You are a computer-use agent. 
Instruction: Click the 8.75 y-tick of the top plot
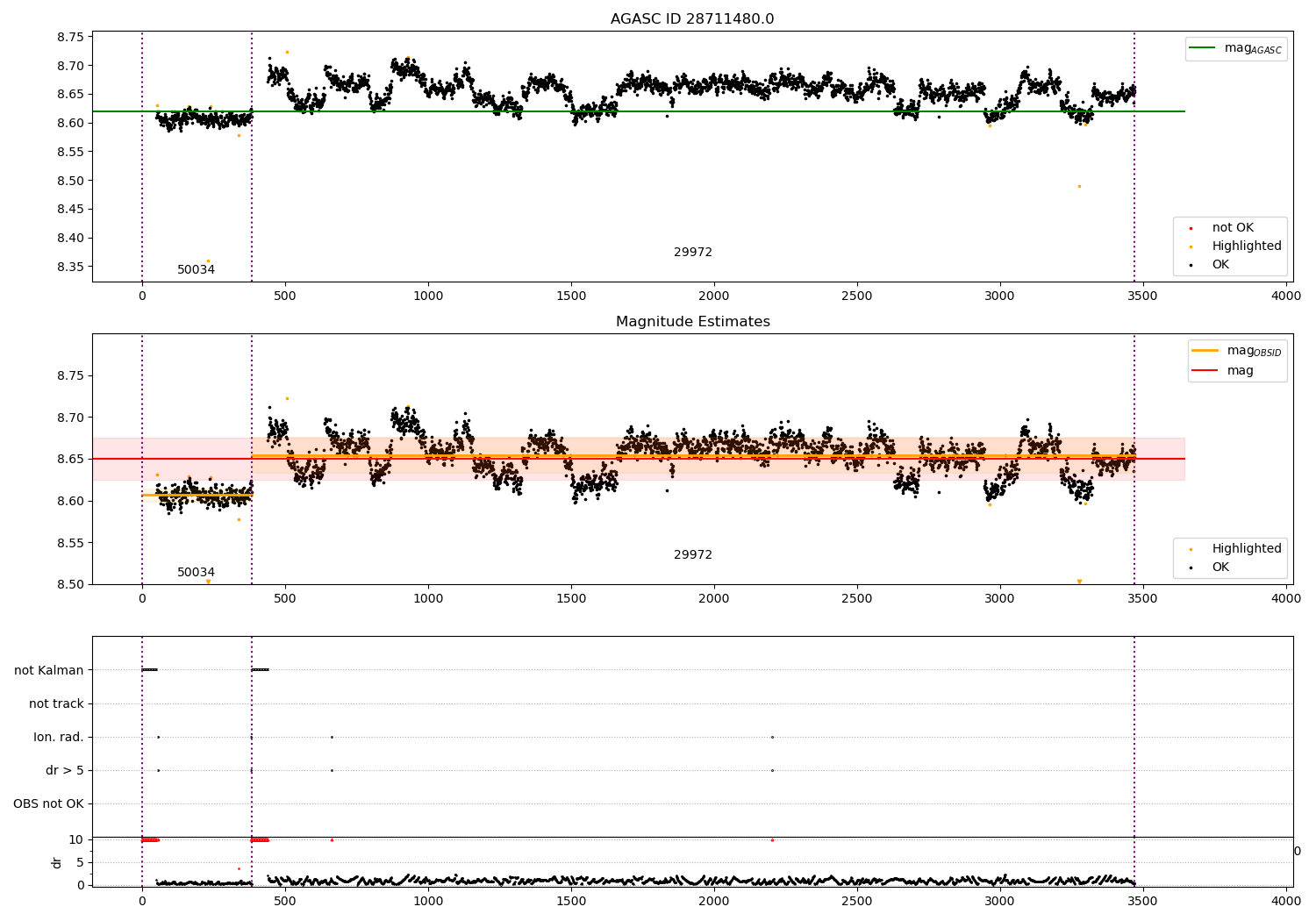pos(70,37)
